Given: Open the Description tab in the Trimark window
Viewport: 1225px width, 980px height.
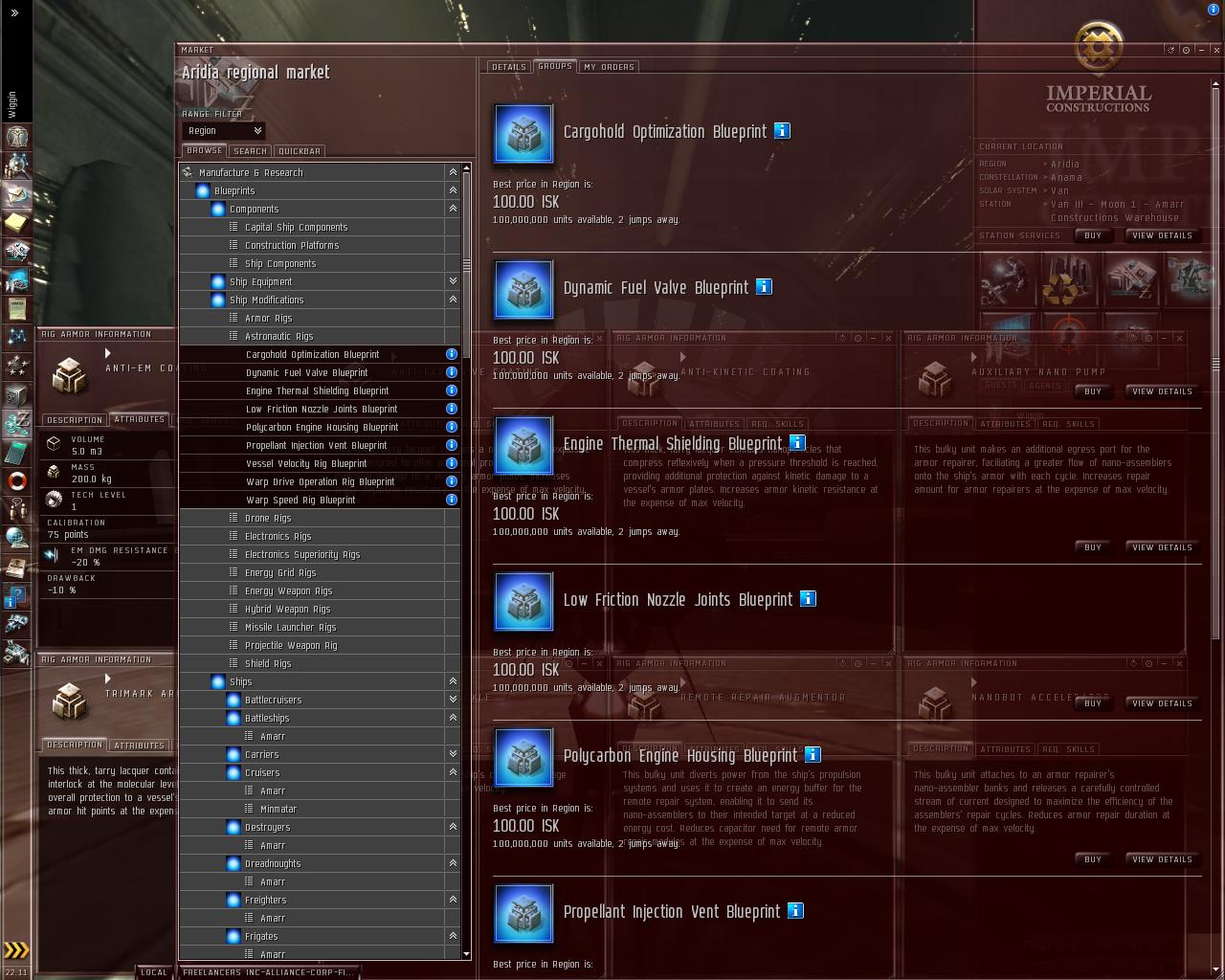Looking at the screenshot, I should pos(75,745).
